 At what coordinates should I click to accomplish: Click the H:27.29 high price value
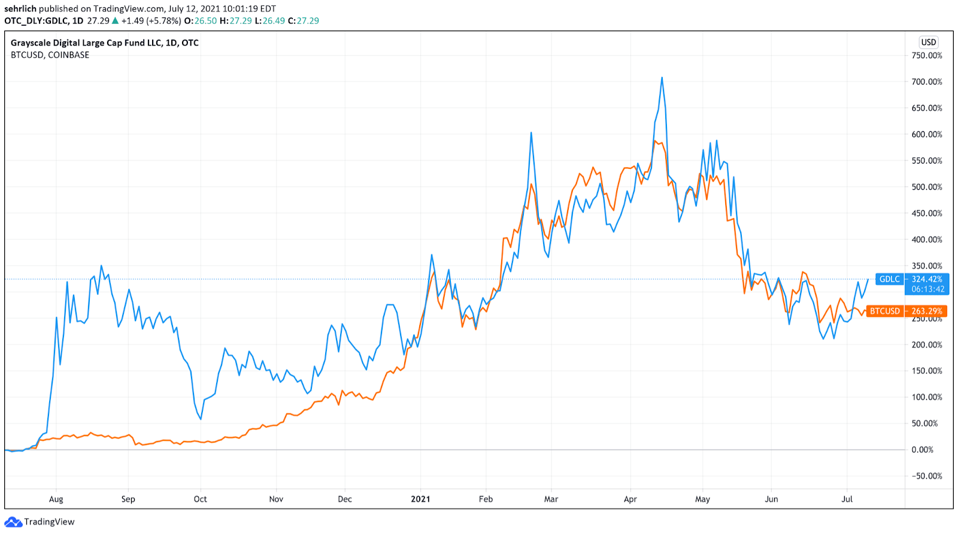236,21
